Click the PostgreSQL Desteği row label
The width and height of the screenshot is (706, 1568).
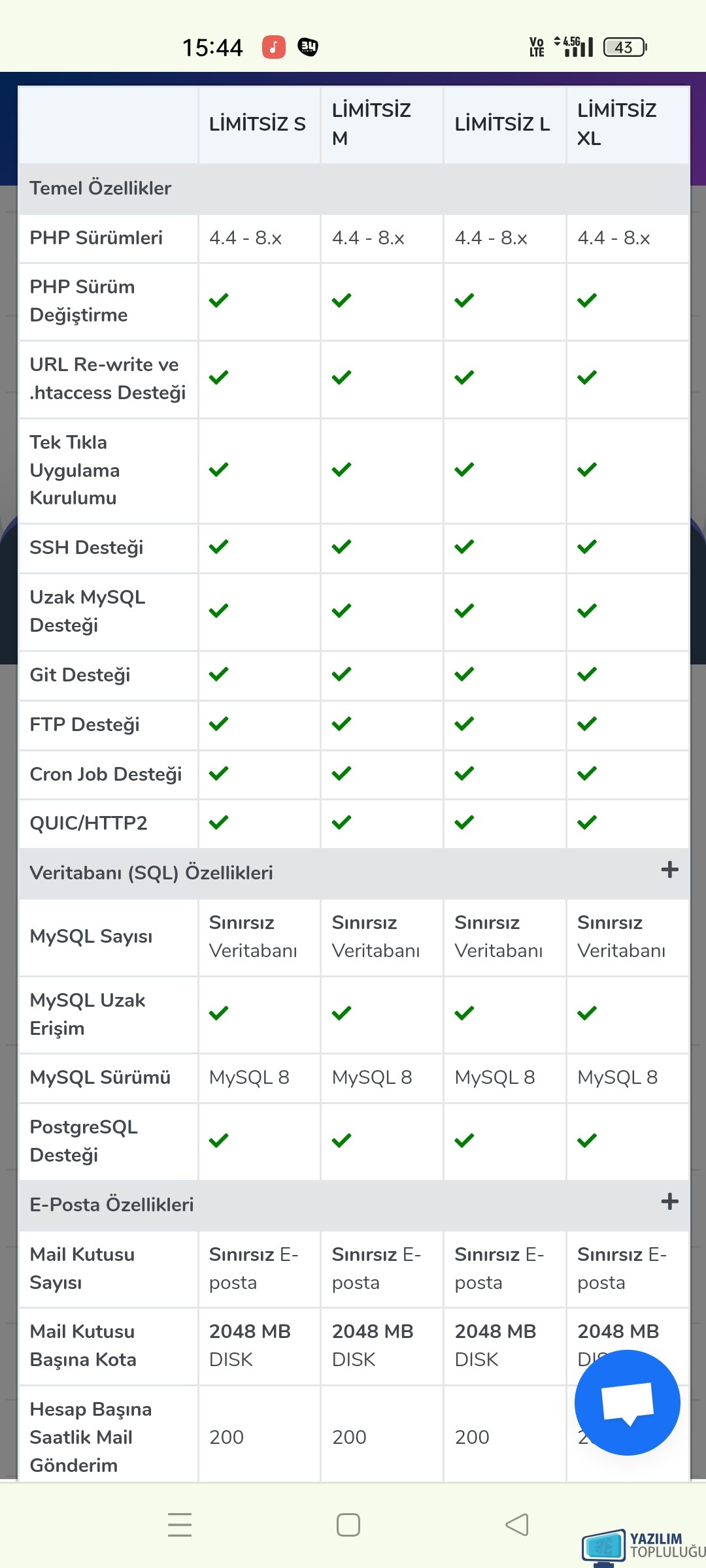click(x=84, y=1141)
